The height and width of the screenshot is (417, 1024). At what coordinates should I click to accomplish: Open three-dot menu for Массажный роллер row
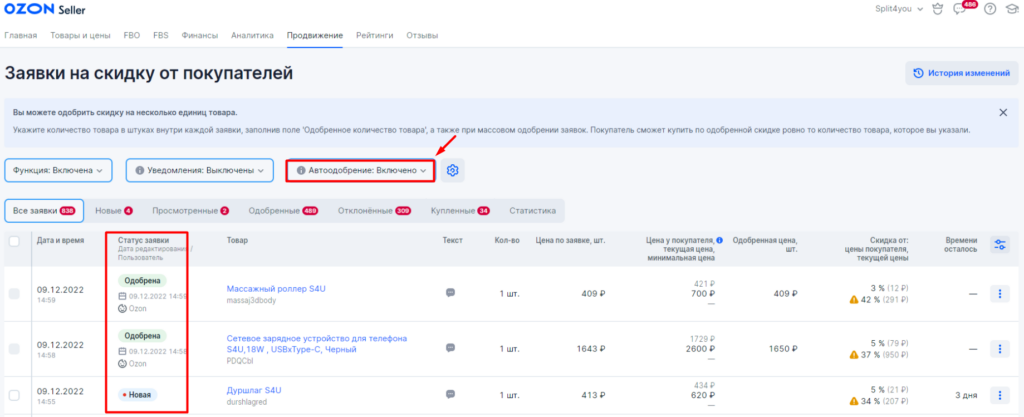[x=999, y=294]
